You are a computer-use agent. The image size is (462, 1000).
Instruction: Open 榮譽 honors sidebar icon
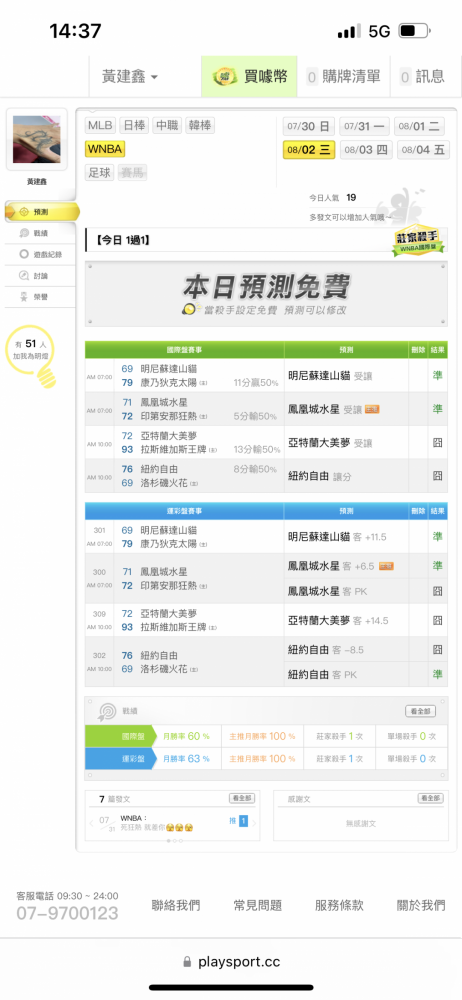point(24,297)
